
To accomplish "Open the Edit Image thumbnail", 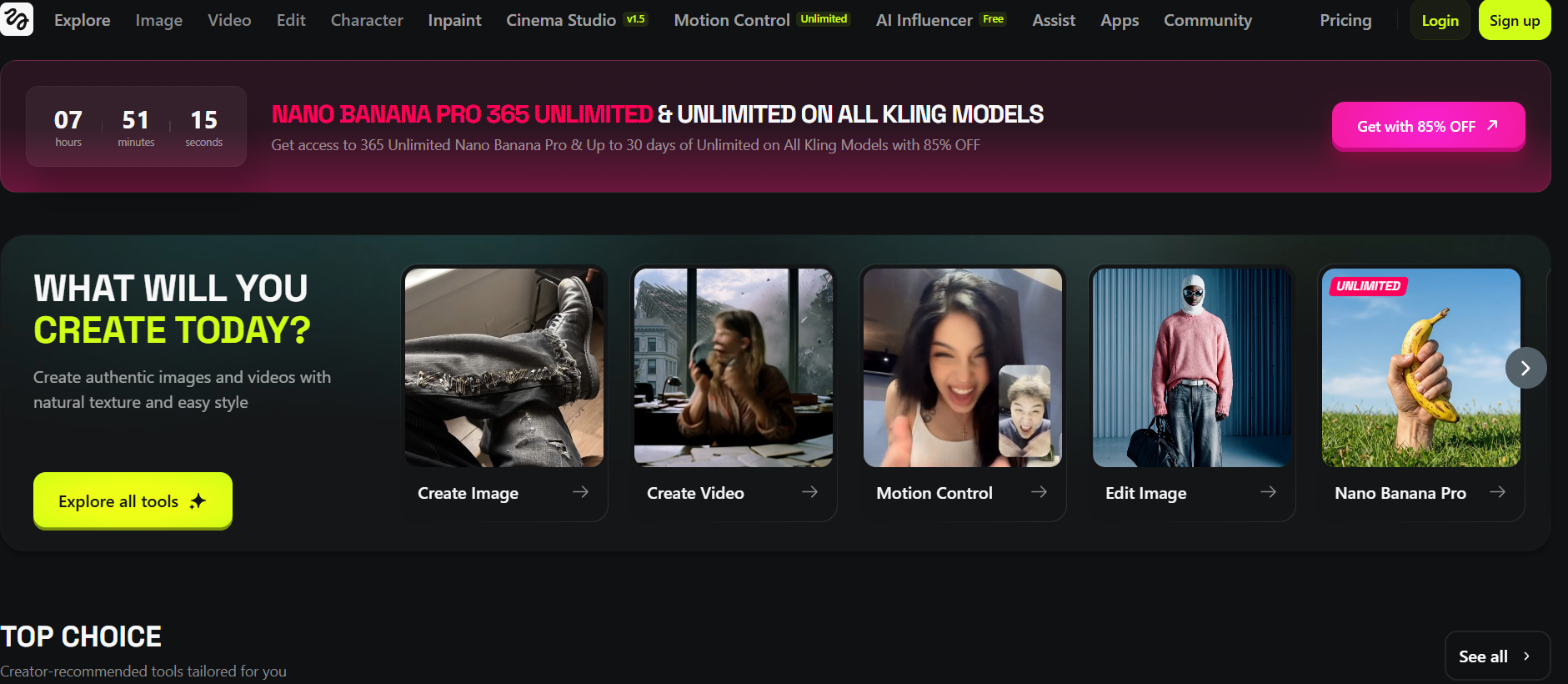I will click(x=1192, y=368).
